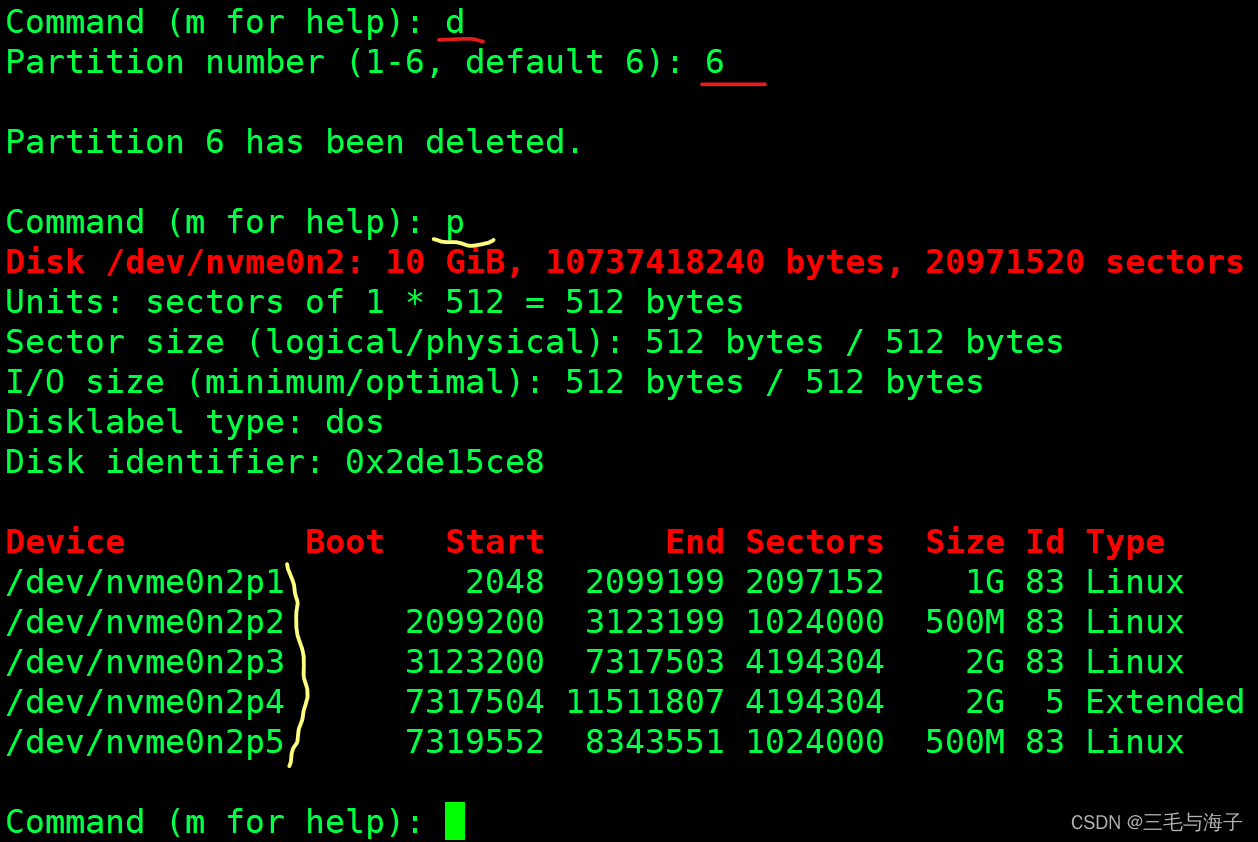Viewport: 1258px width, 842px height.
Task: Click start sector '7319552' of nvme0n2p5
Action: pyautogui.click(x=475, y=742)
